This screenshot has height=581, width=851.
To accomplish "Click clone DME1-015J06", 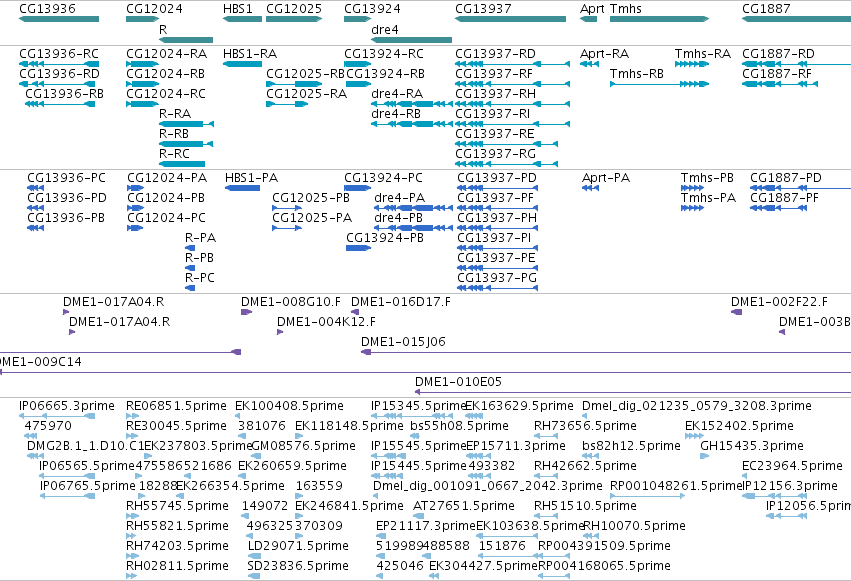I will coord(403,342).
